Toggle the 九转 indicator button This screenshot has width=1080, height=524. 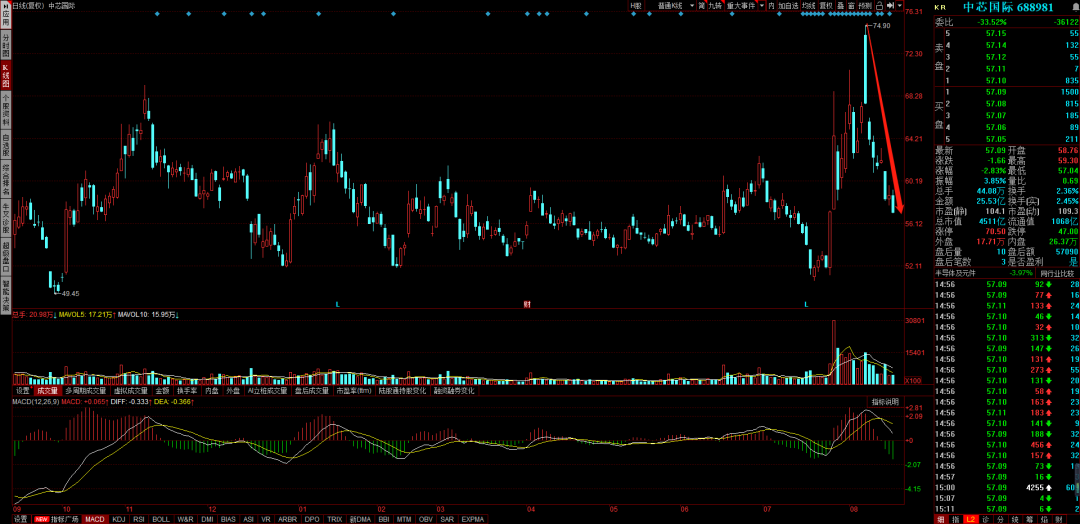716,6
